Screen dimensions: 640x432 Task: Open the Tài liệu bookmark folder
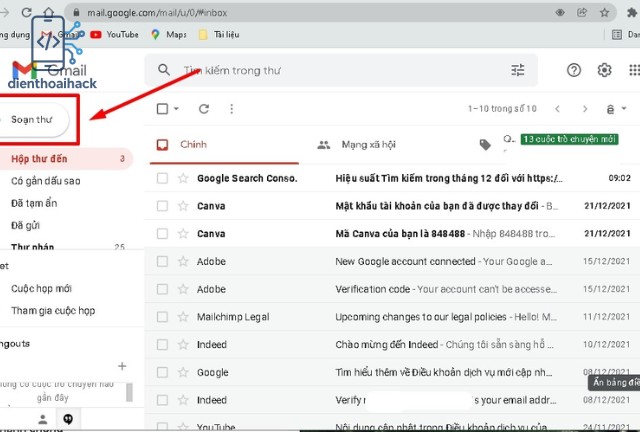click(x=219, y=35)
